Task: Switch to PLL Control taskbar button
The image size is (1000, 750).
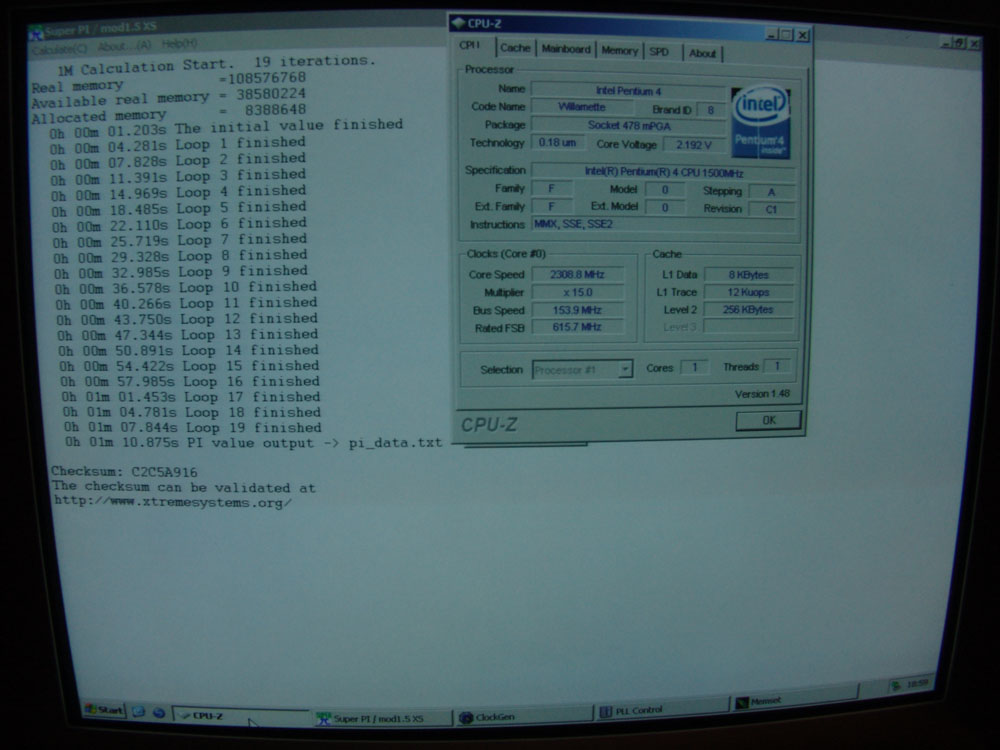Action: point(663,710)
